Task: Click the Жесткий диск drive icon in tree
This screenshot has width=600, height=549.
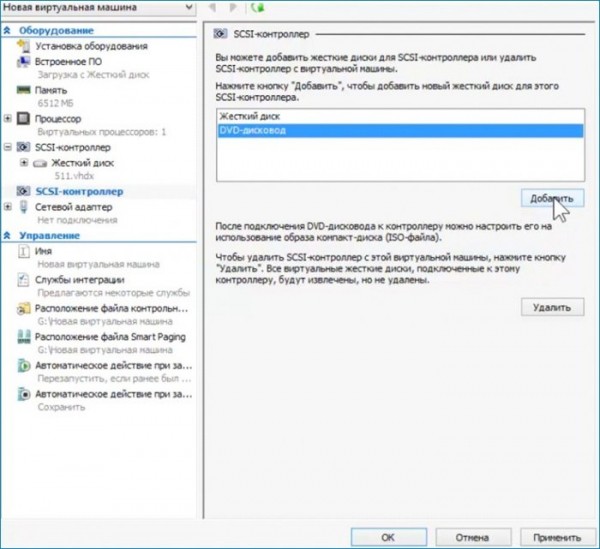Action: 40,163
